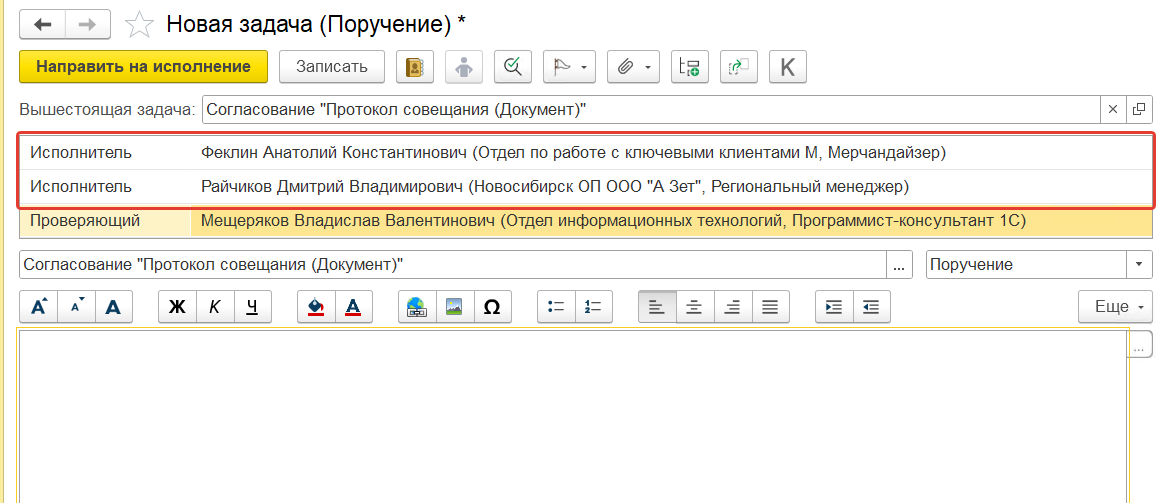Add to favorites with star icon
This screenshot has width=1163, height=503.
tap(140, 23)
